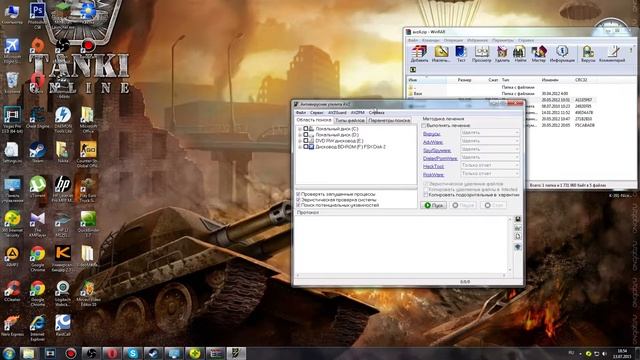Viewport: 640px width, 360px height.
Task: Click the Пуск start scan button
Action: click(x=433, y=205)
